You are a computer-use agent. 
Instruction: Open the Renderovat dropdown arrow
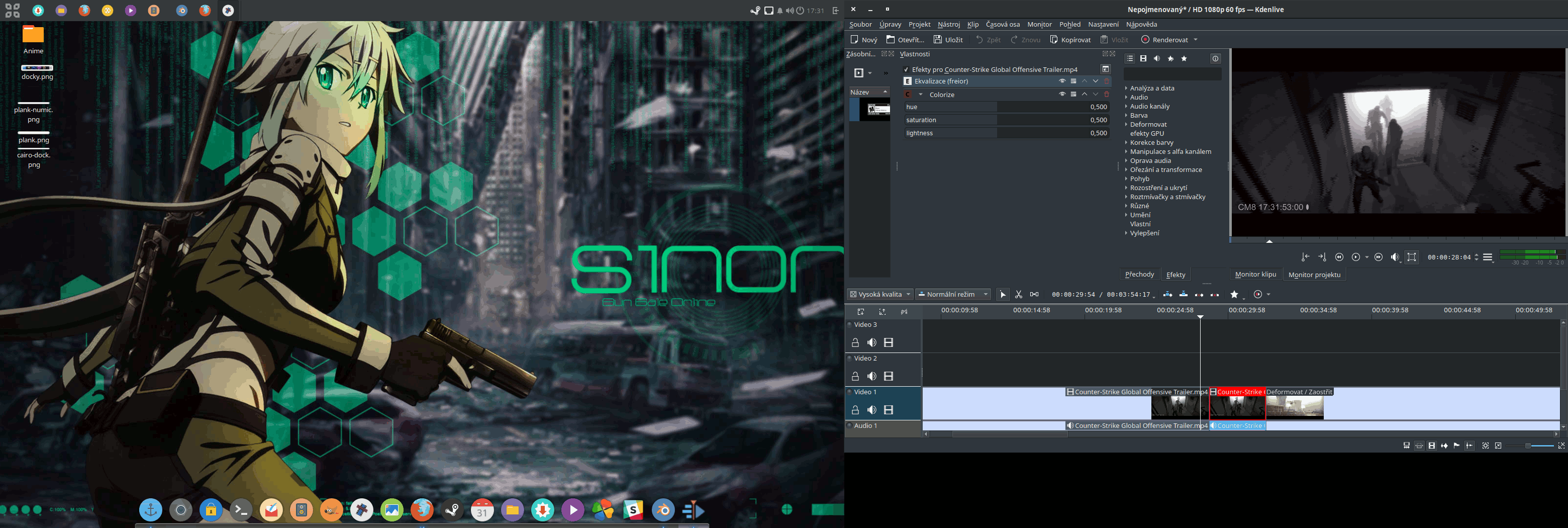(x=1196, y=40)
